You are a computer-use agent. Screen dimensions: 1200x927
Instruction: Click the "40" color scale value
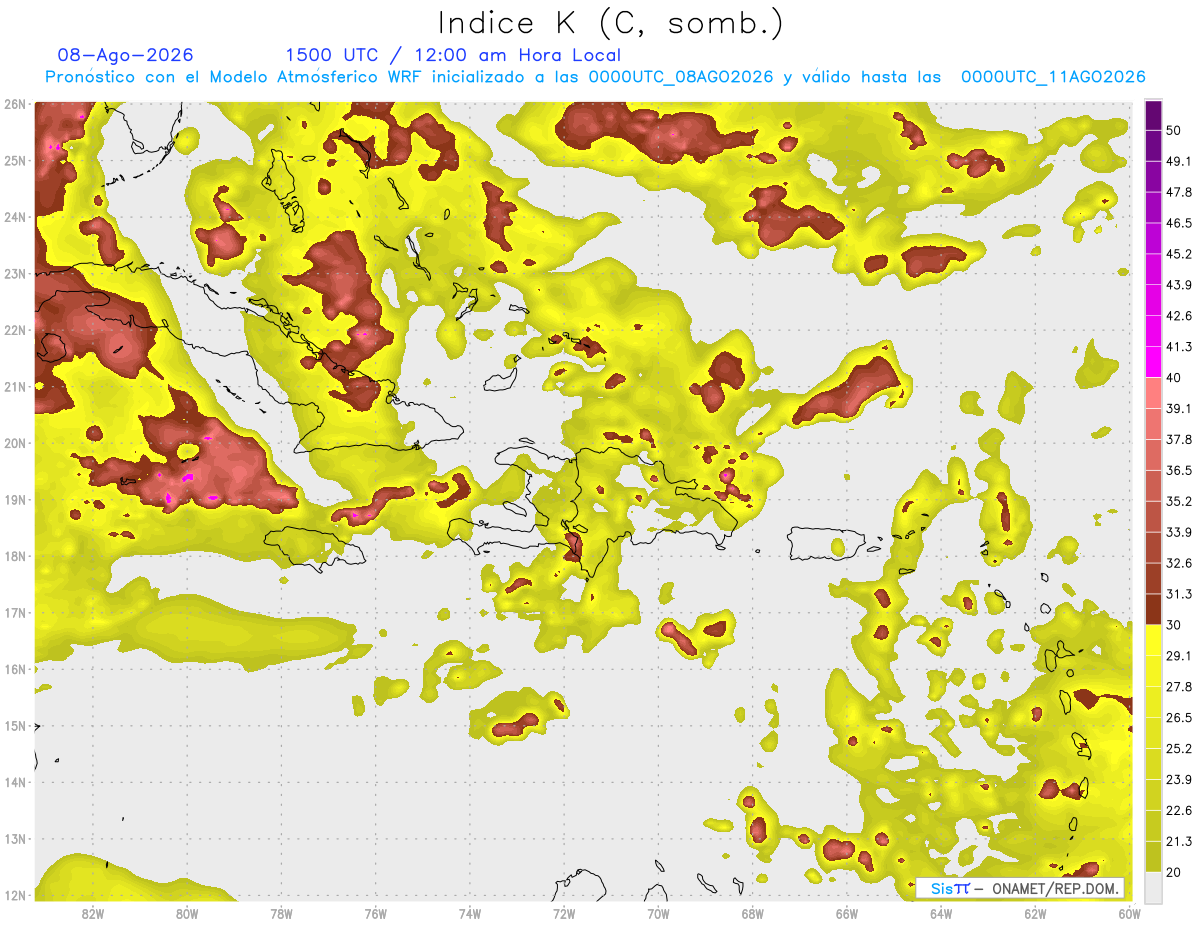1173,377
